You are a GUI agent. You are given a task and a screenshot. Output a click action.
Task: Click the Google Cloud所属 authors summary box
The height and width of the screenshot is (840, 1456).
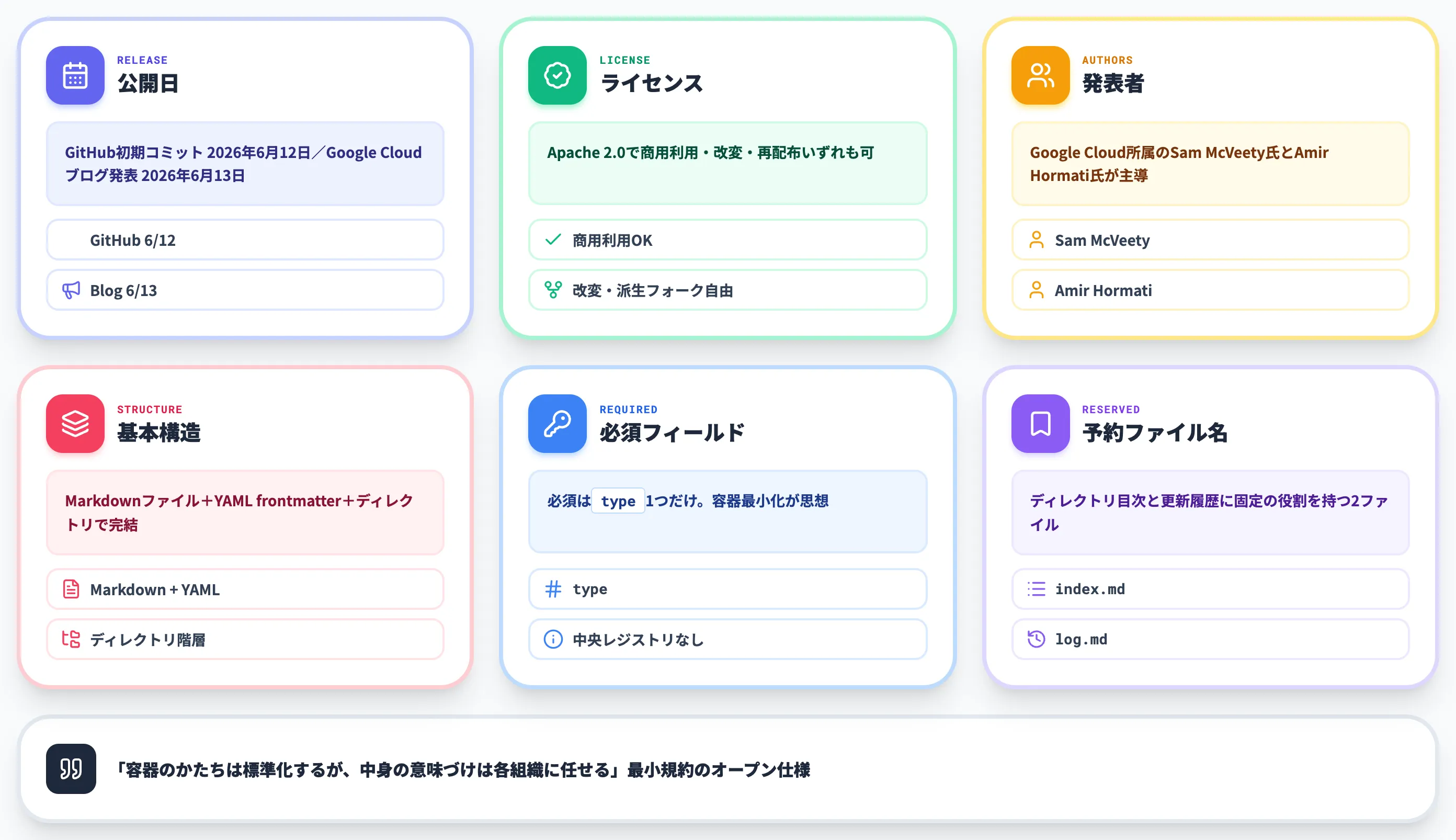[x=1210, y=164]
